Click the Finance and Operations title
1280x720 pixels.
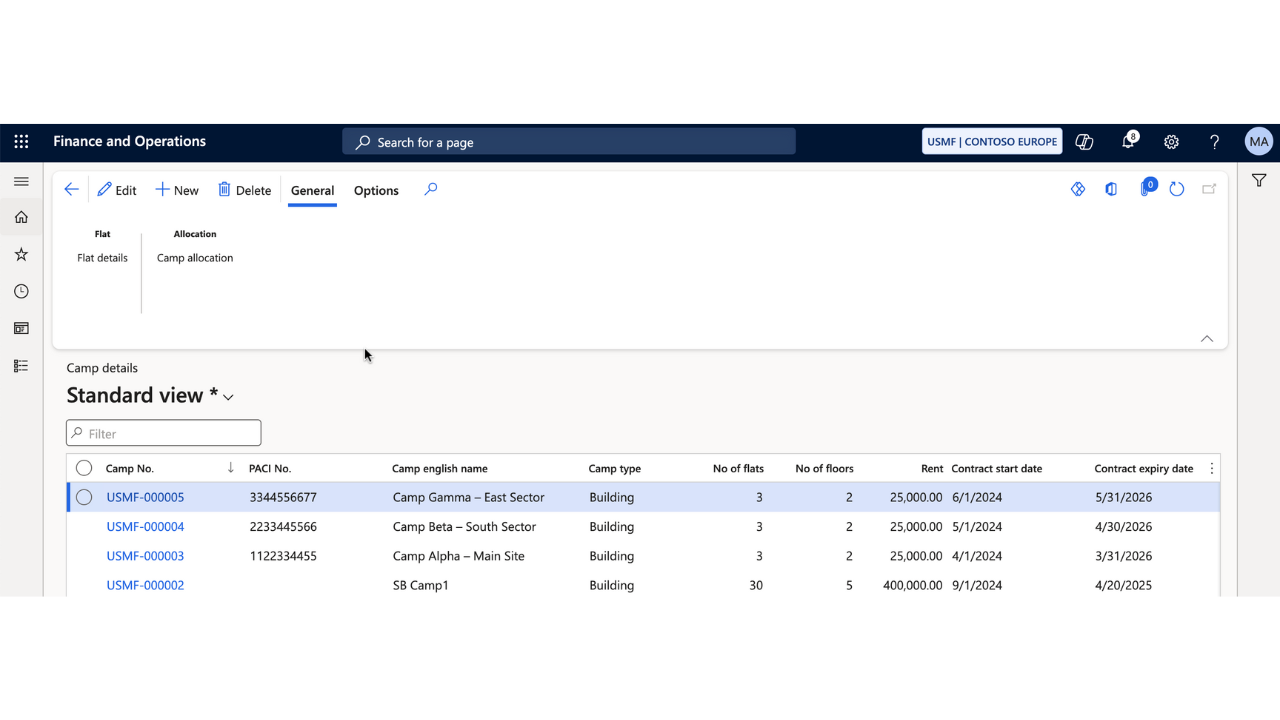[129, 142]
